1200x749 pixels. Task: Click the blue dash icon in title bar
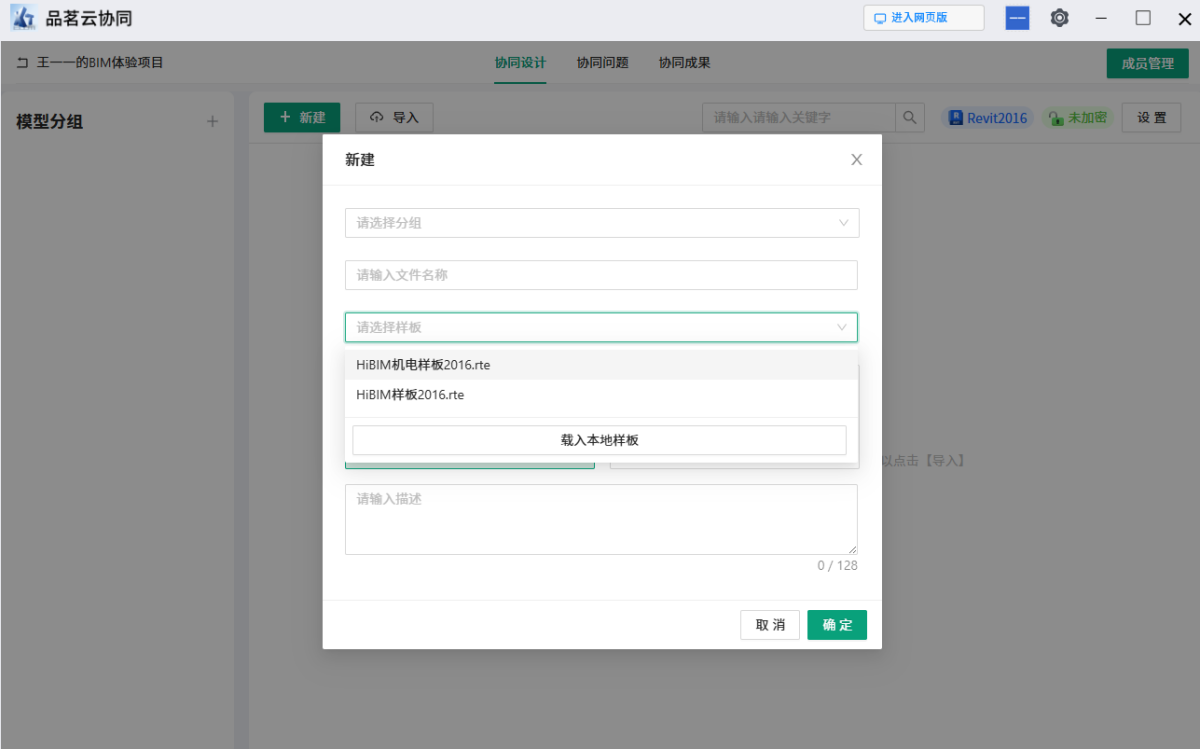1017,18
